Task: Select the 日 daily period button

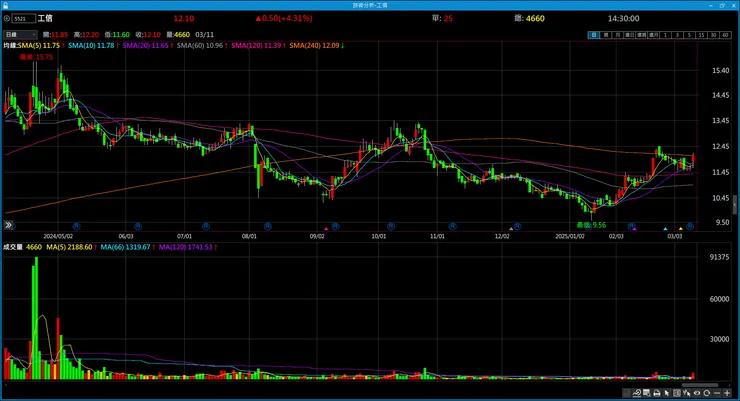Action: click(594, 35)
